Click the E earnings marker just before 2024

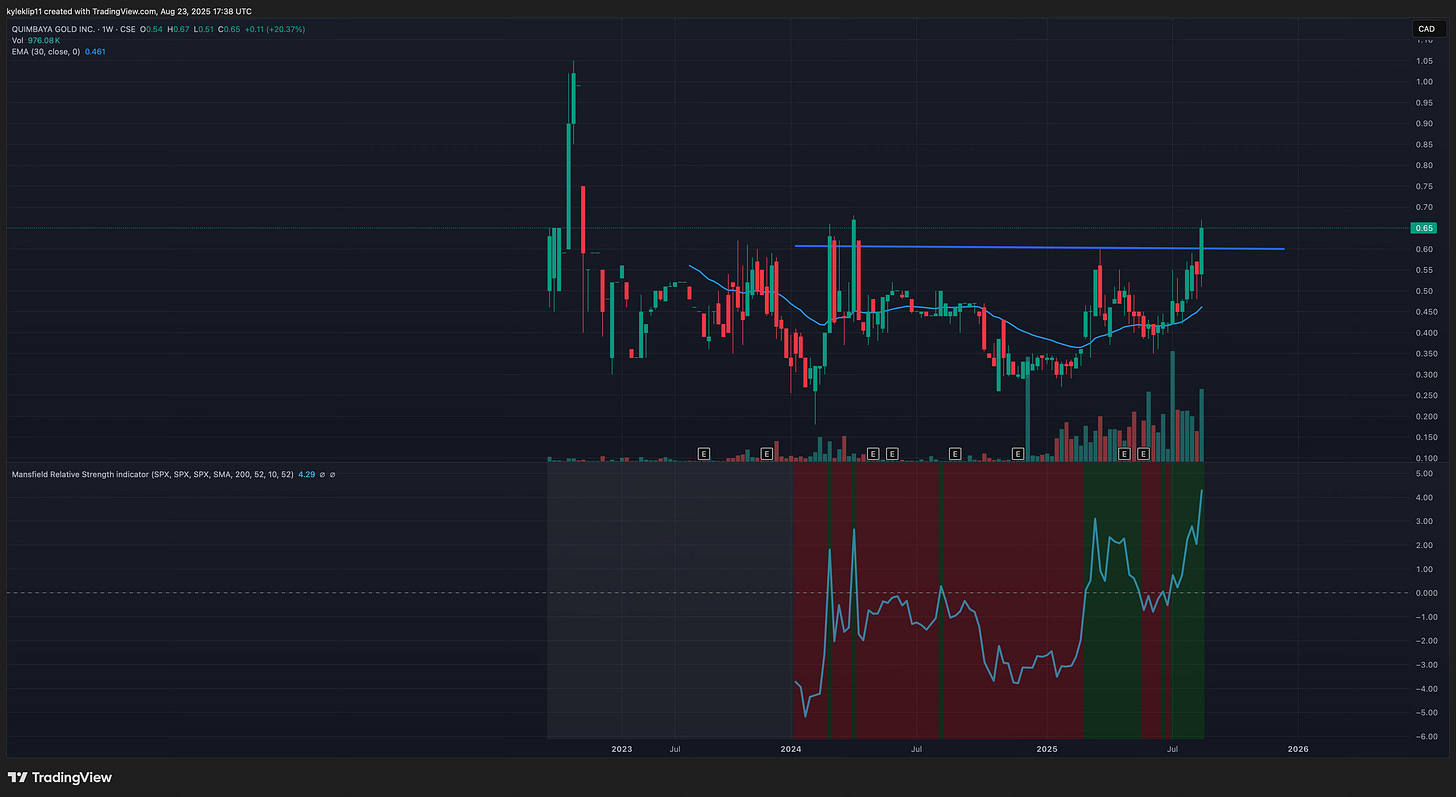[766, 454]
